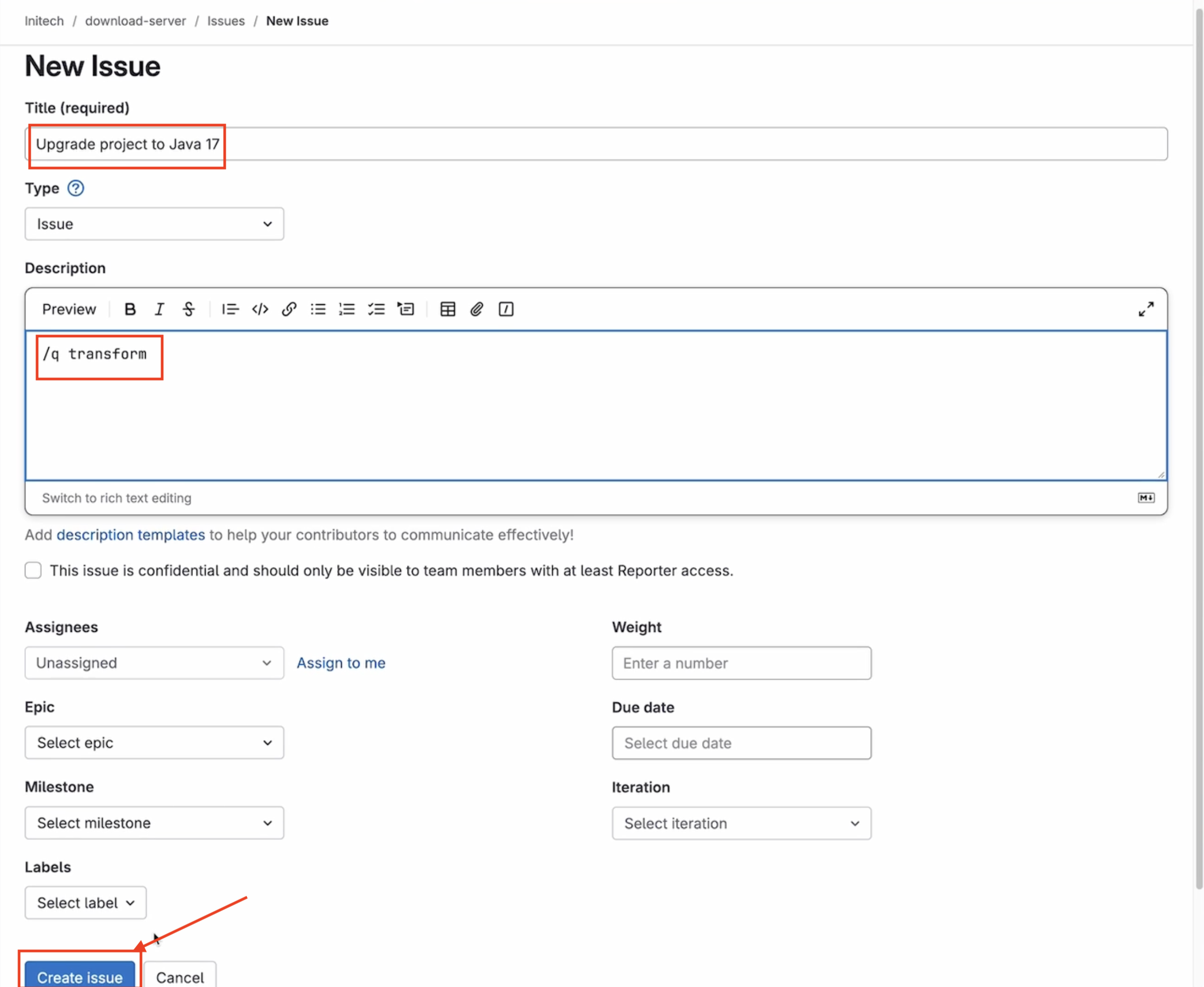This screenshot has width=1204, height=987.
Task: Apply strikethrough formatting
Action: (189, 309)
